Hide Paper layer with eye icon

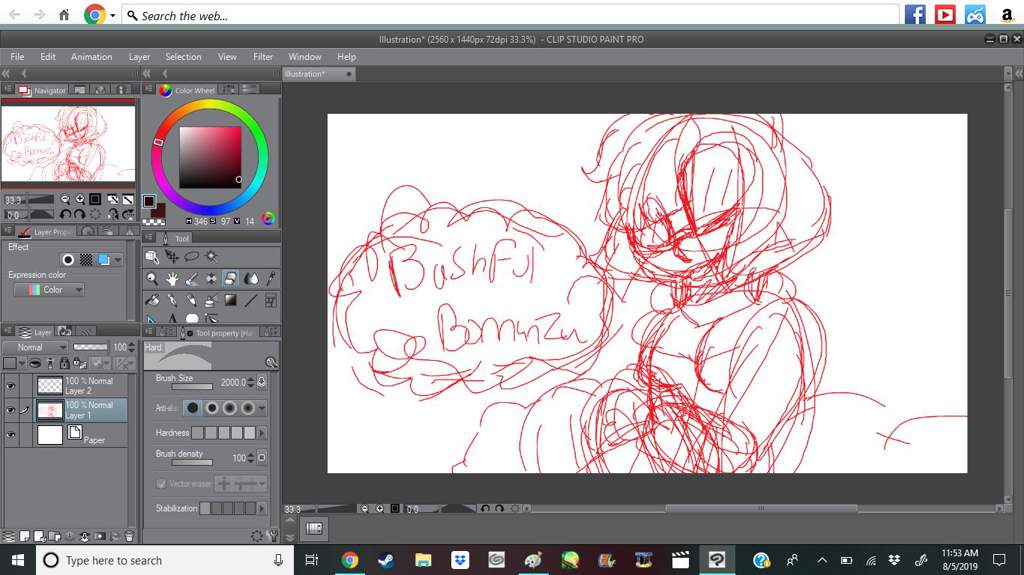pos(10,435)
